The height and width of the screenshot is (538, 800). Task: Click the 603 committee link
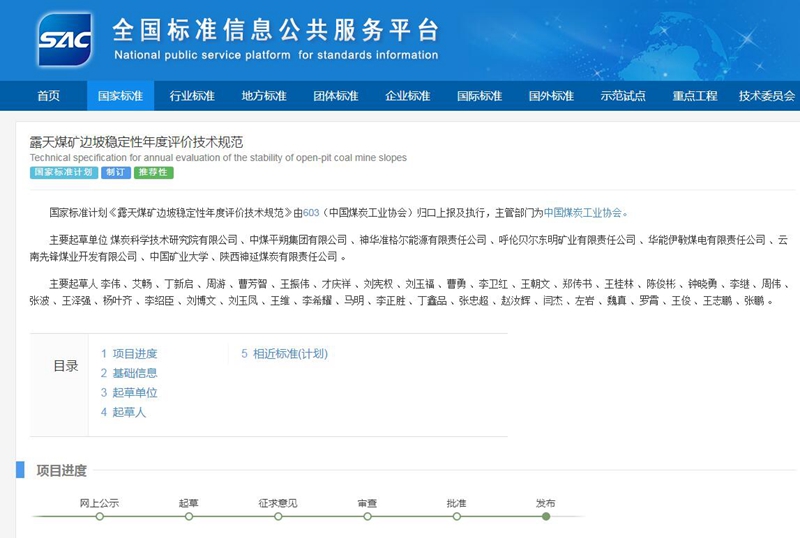[310, 212]
